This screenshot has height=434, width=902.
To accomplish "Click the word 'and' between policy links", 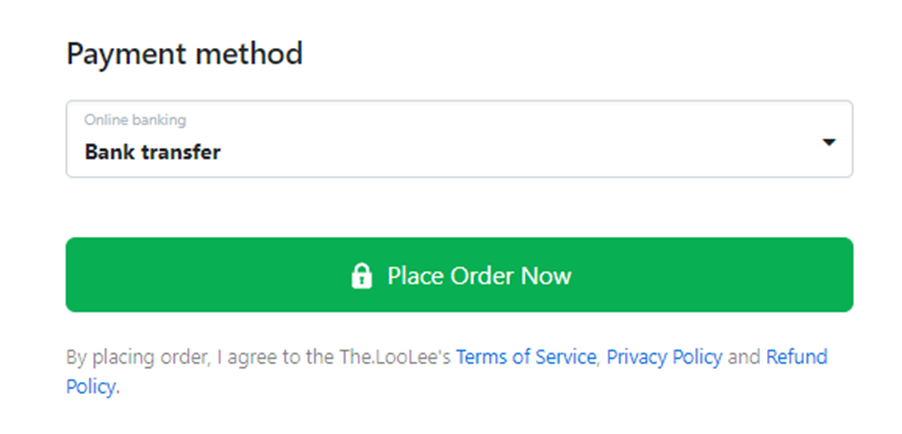I will (744, 357).
